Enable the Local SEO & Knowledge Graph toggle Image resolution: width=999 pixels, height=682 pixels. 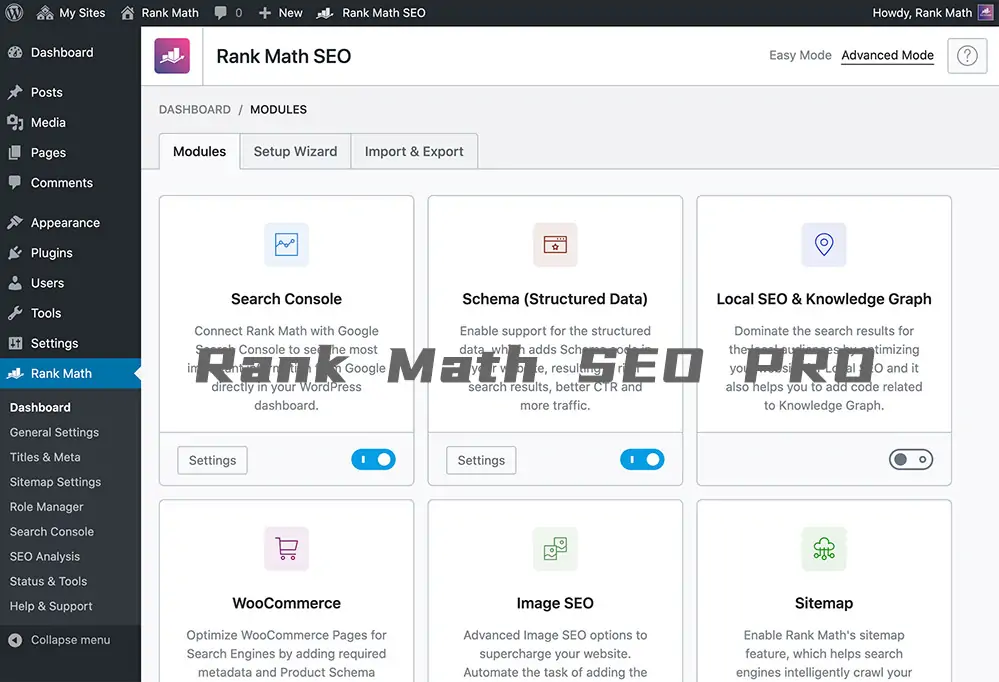point(910,460)
